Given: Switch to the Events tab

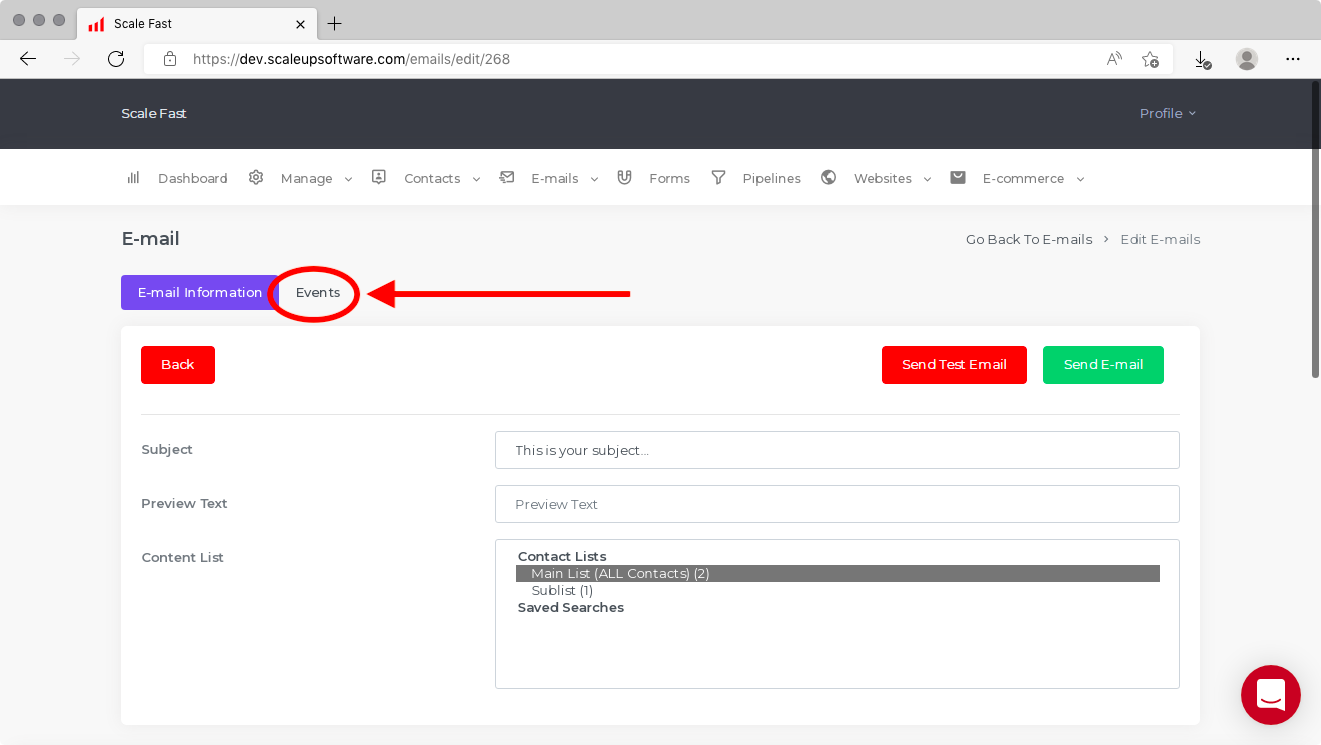Looking at the screenshot, I should tap(318, 293).
